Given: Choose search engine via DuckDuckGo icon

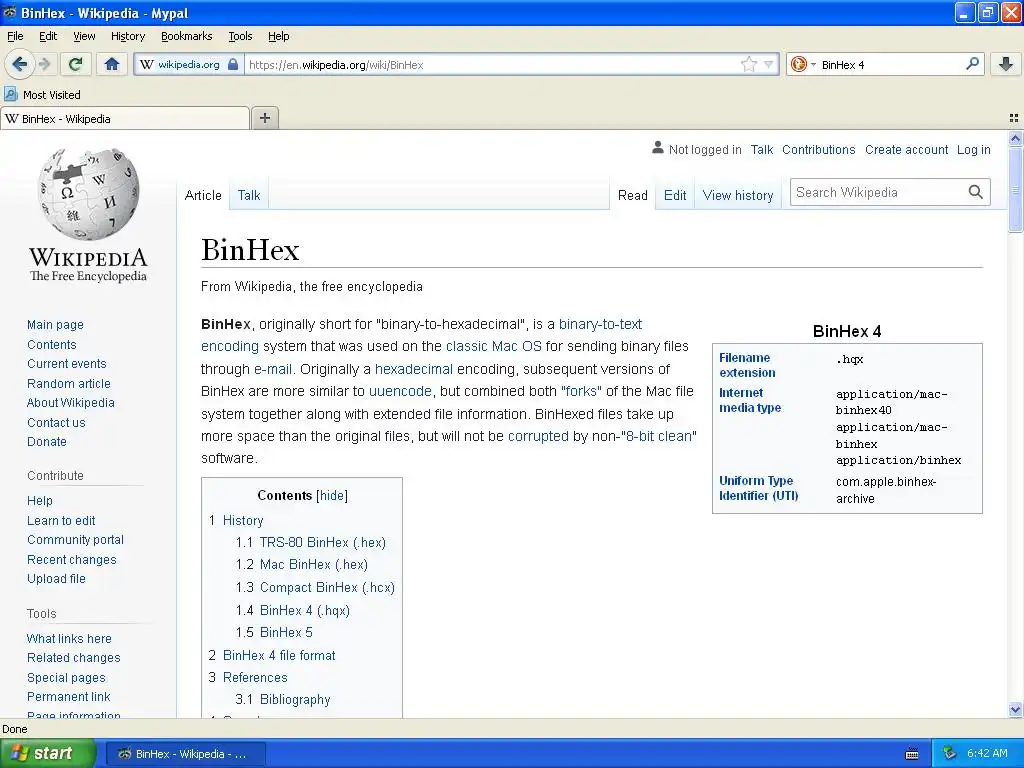Looking at the screenshot, I should (798, 64).
